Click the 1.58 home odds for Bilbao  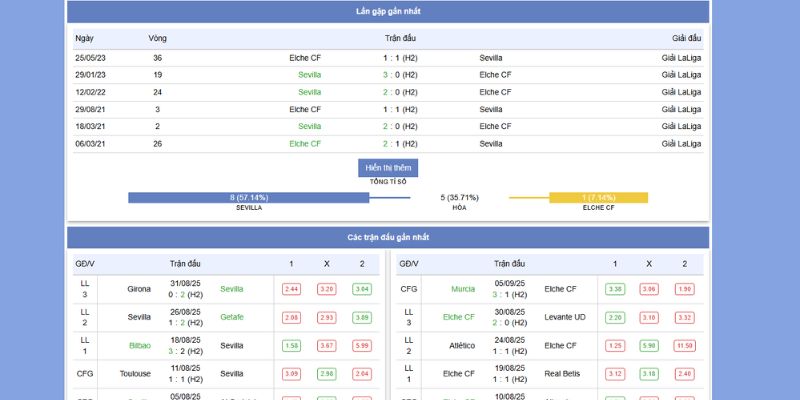click(291, 345)
